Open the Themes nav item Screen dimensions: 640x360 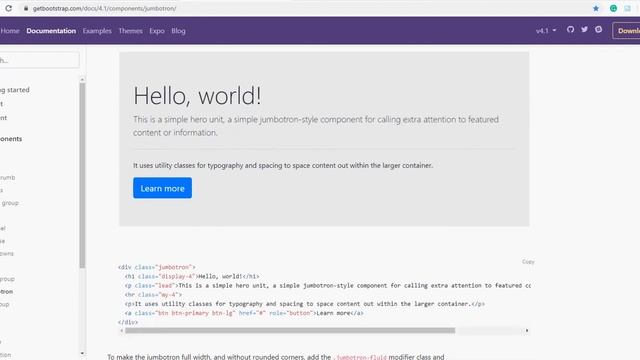tap(131, 31)
